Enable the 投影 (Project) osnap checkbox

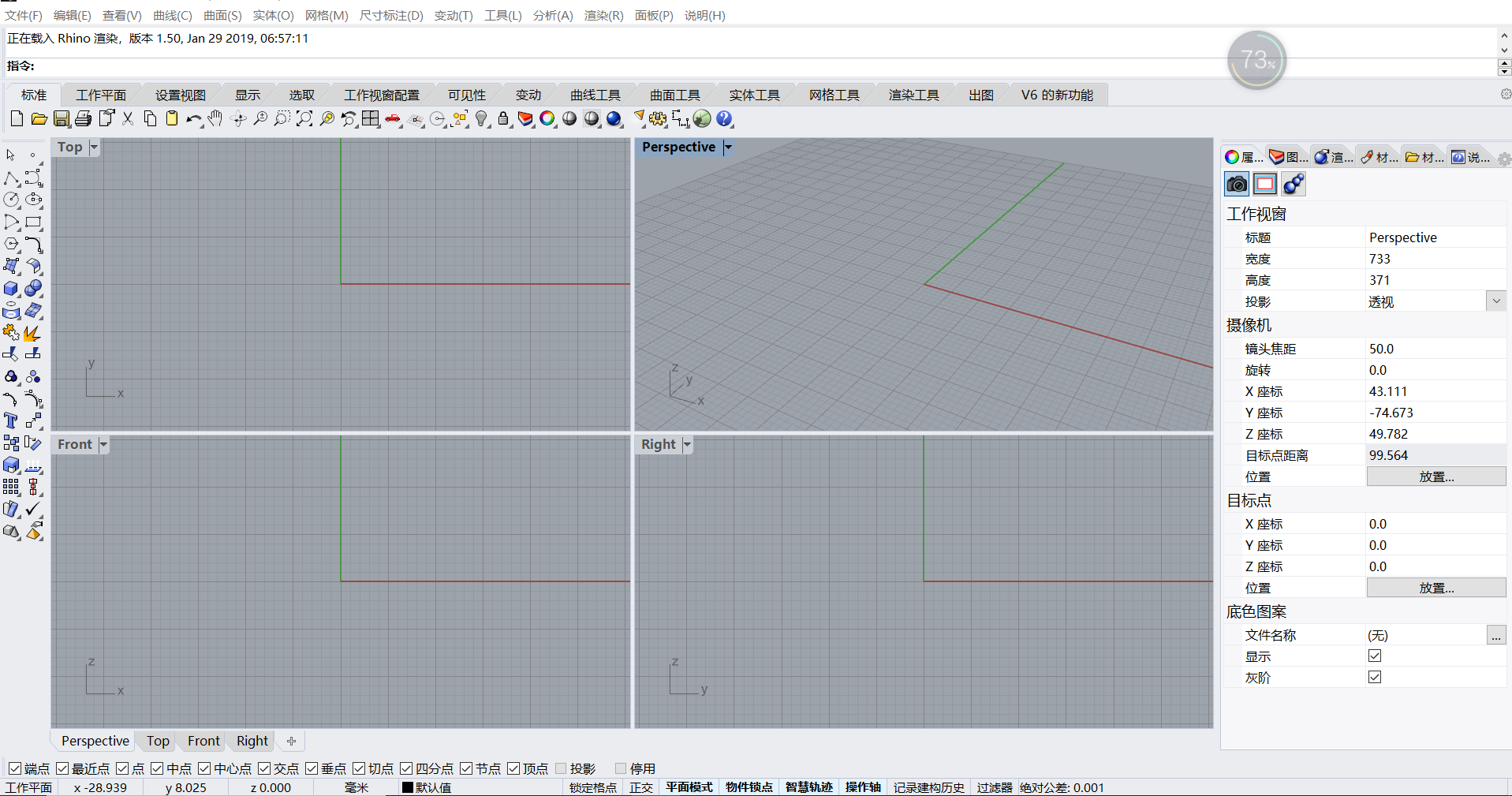tap(561, 768)
